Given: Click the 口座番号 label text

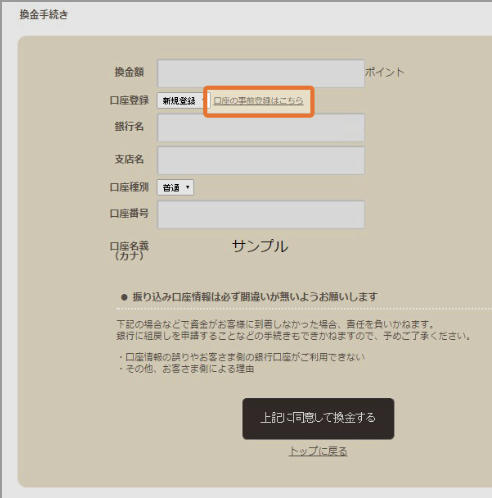Looking at the screenshot, I should pos(129,213).
